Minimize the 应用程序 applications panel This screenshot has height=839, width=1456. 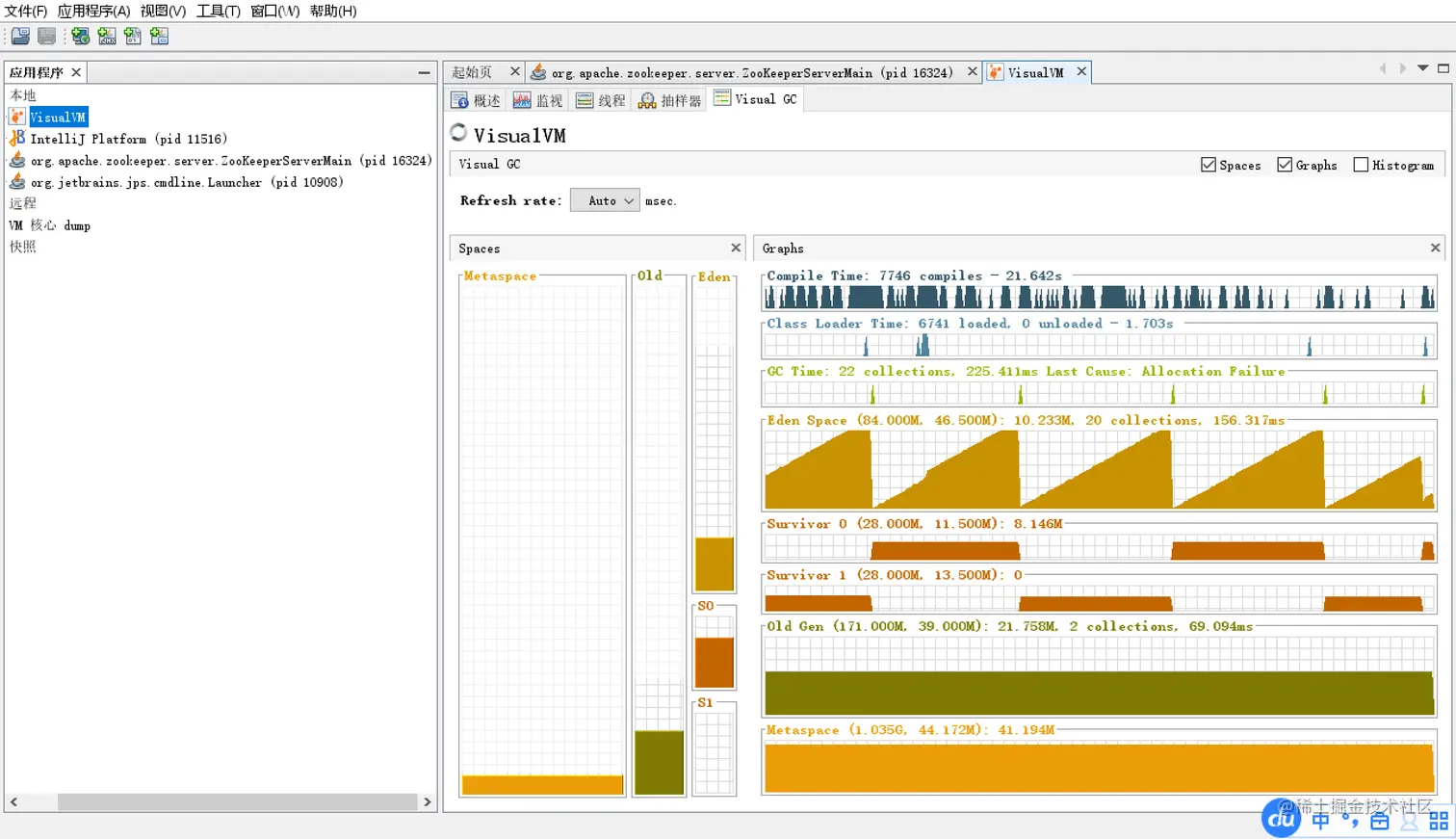tap(424, 72)
